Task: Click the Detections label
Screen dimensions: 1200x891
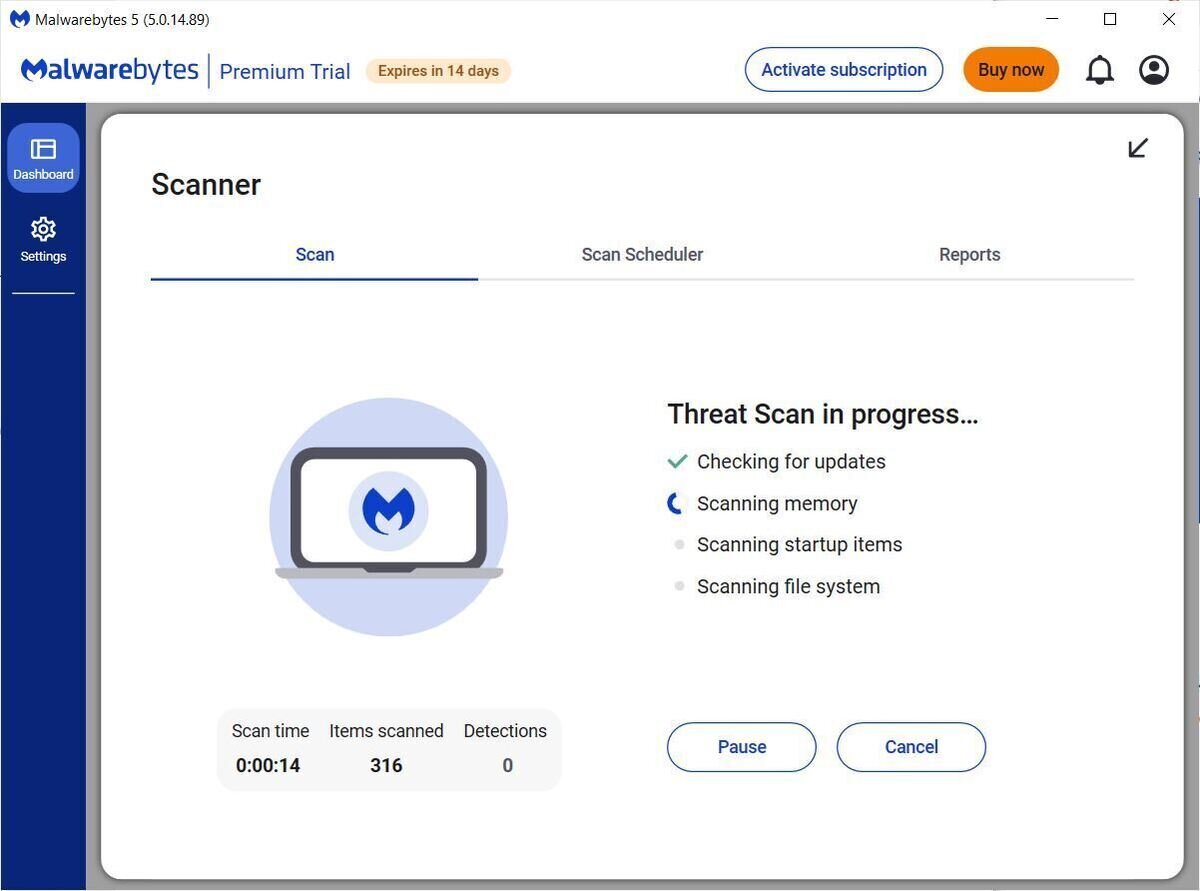Action: (x=505, y=731)
